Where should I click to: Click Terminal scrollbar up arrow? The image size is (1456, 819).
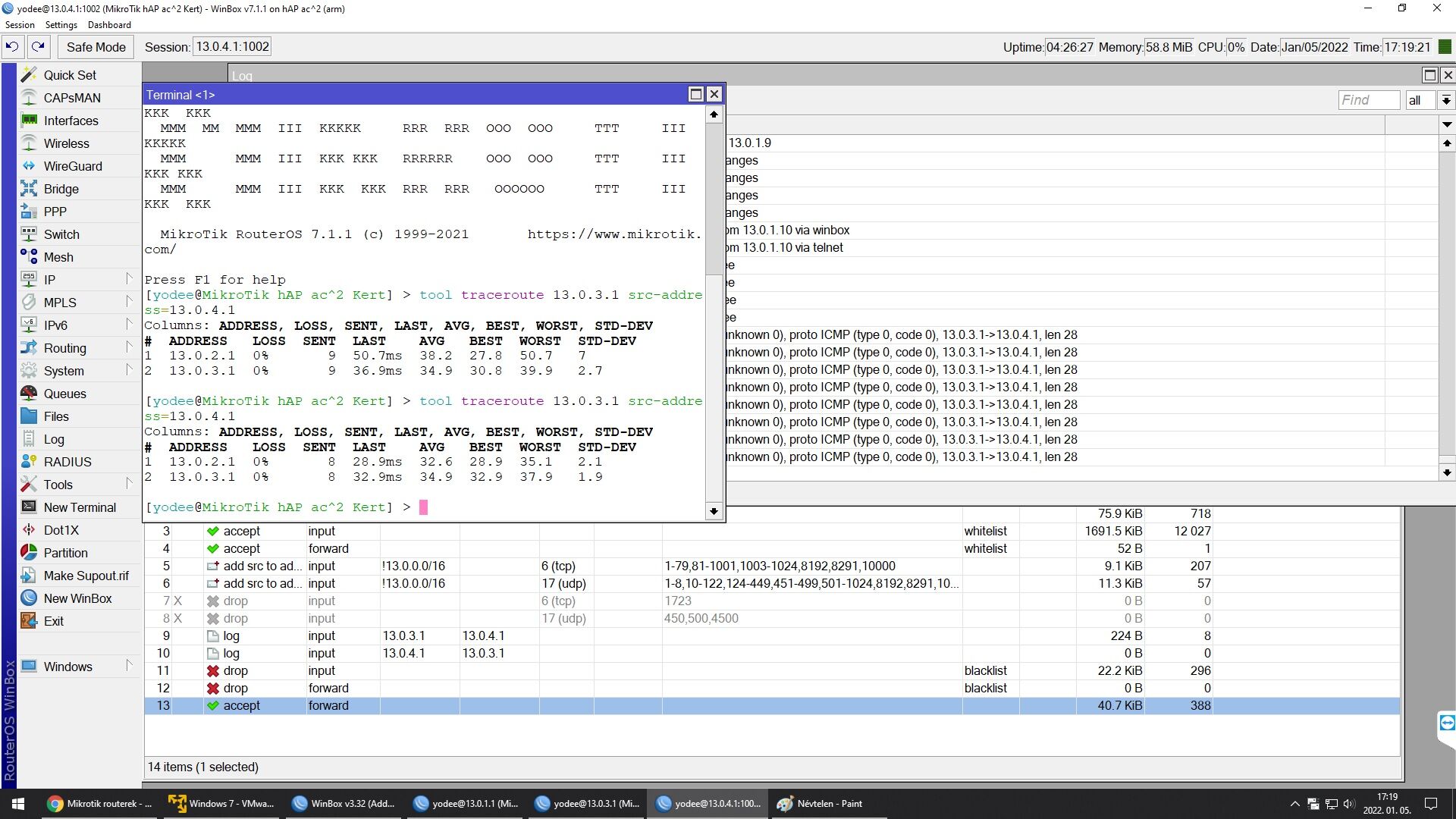tap(714, 115)
